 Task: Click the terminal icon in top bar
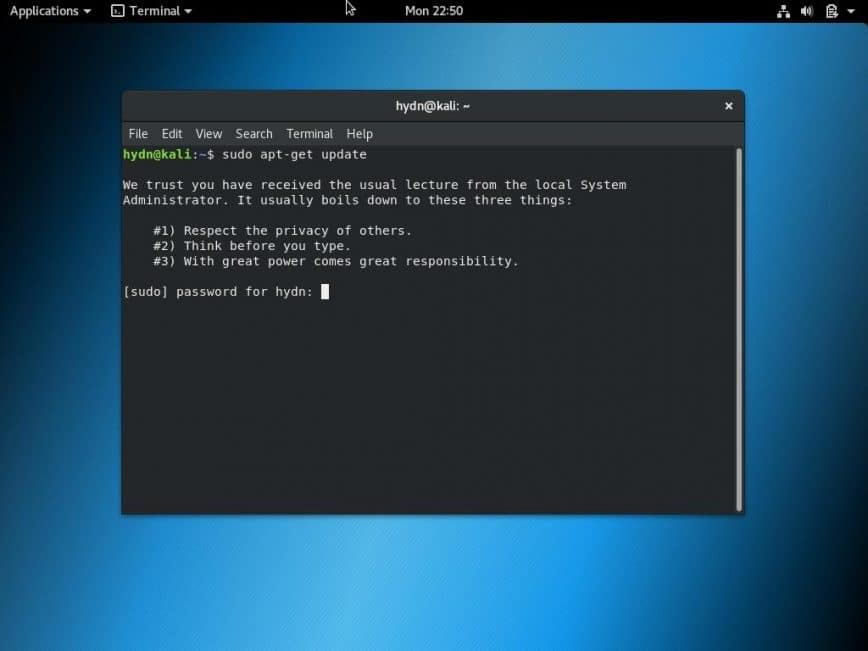pyautogui.click(x=117, y=11)
